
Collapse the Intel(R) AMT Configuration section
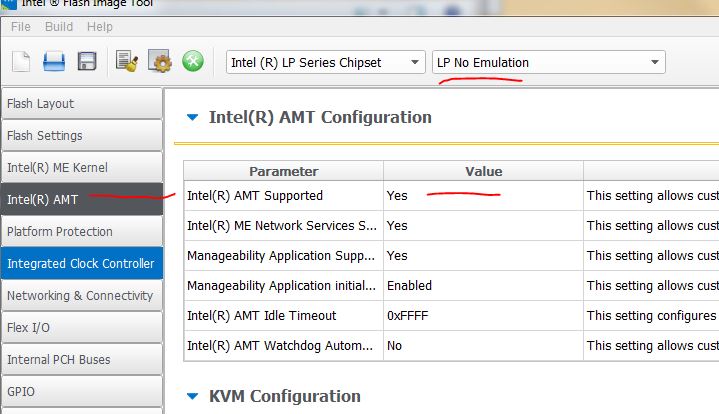click(193, 117)
